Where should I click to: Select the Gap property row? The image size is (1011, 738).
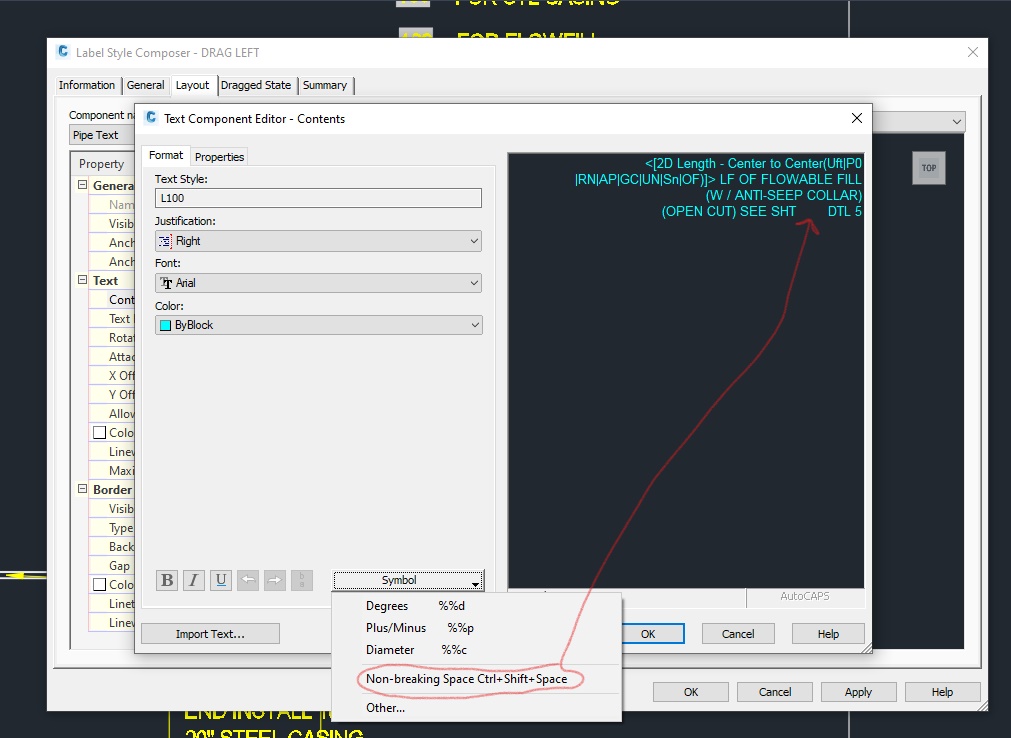(x=112, y=566)
